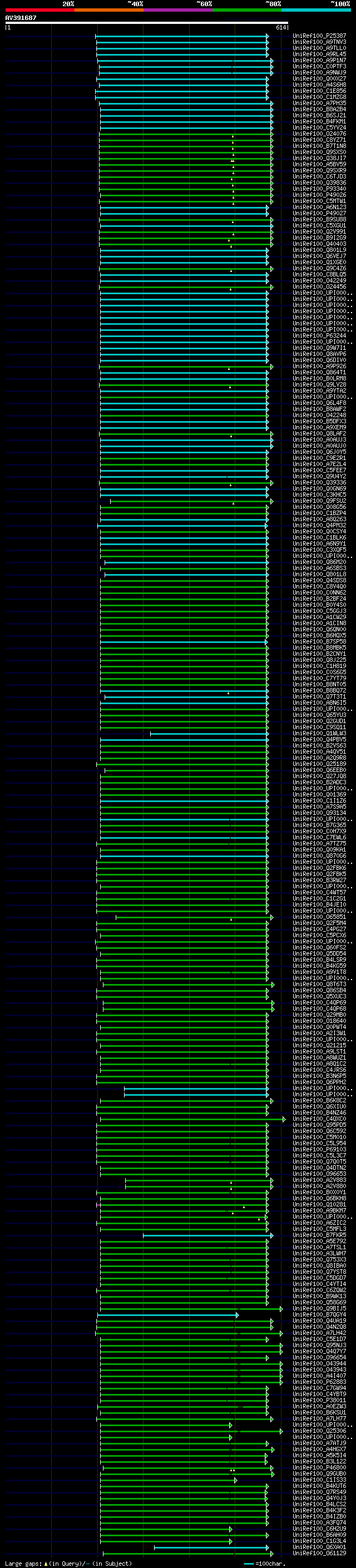Select hit label UniRef100_Q1WLW3

point(319,733)
